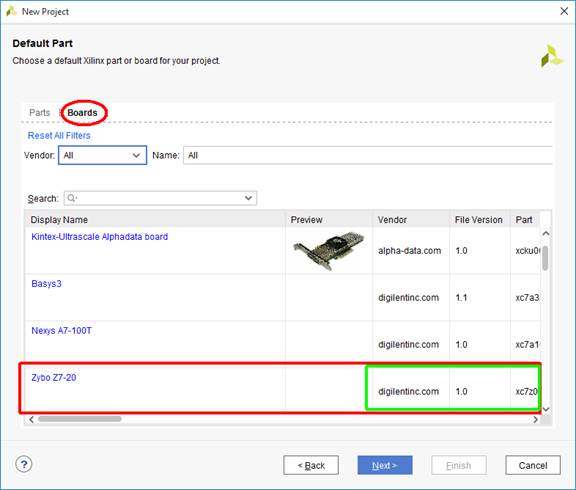Sort by Vendor column header
Image resolution: width=576 pixels, height=490 pixels.
(411, 220)
